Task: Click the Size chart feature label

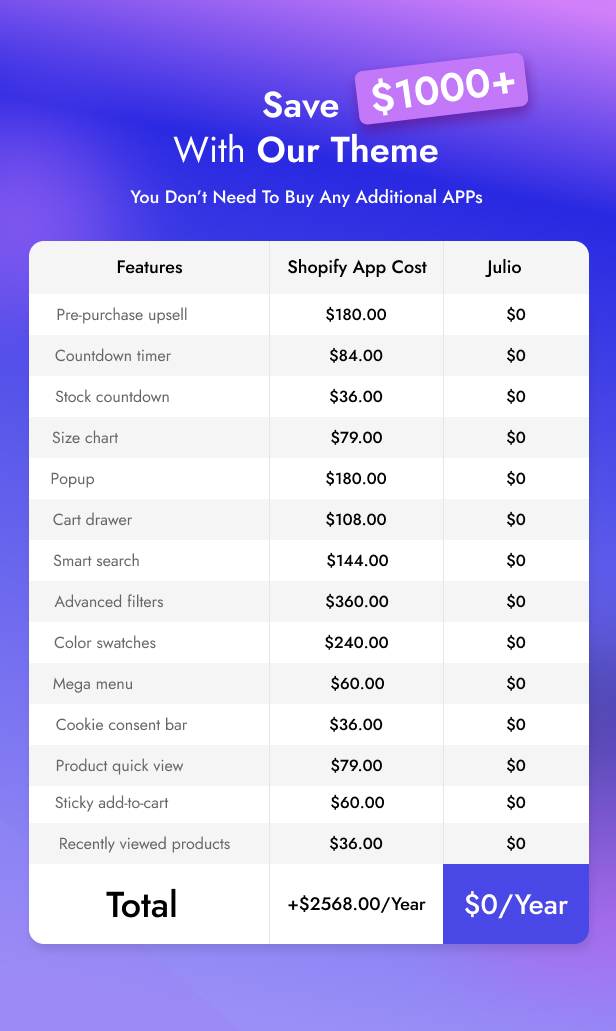Action: [85, 438]
